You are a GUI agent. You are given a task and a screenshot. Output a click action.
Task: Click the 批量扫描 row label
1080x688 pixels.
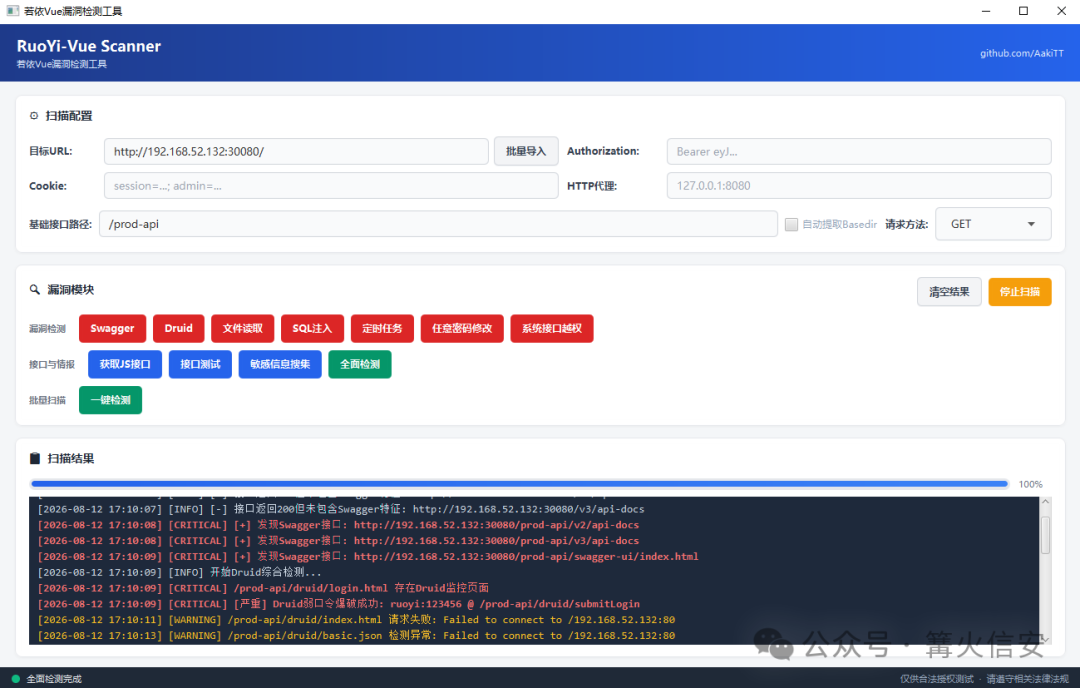48,400
